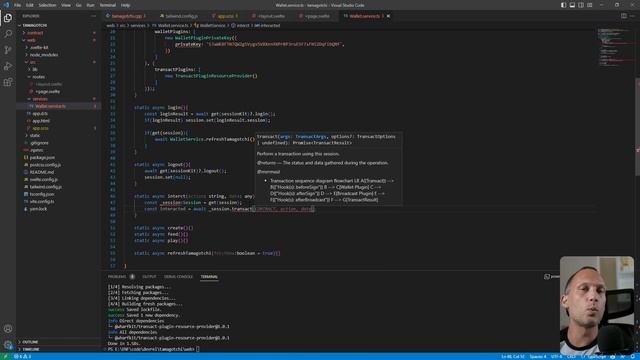
Task: Expand the node_modules folder
Action: pos(58,55)
